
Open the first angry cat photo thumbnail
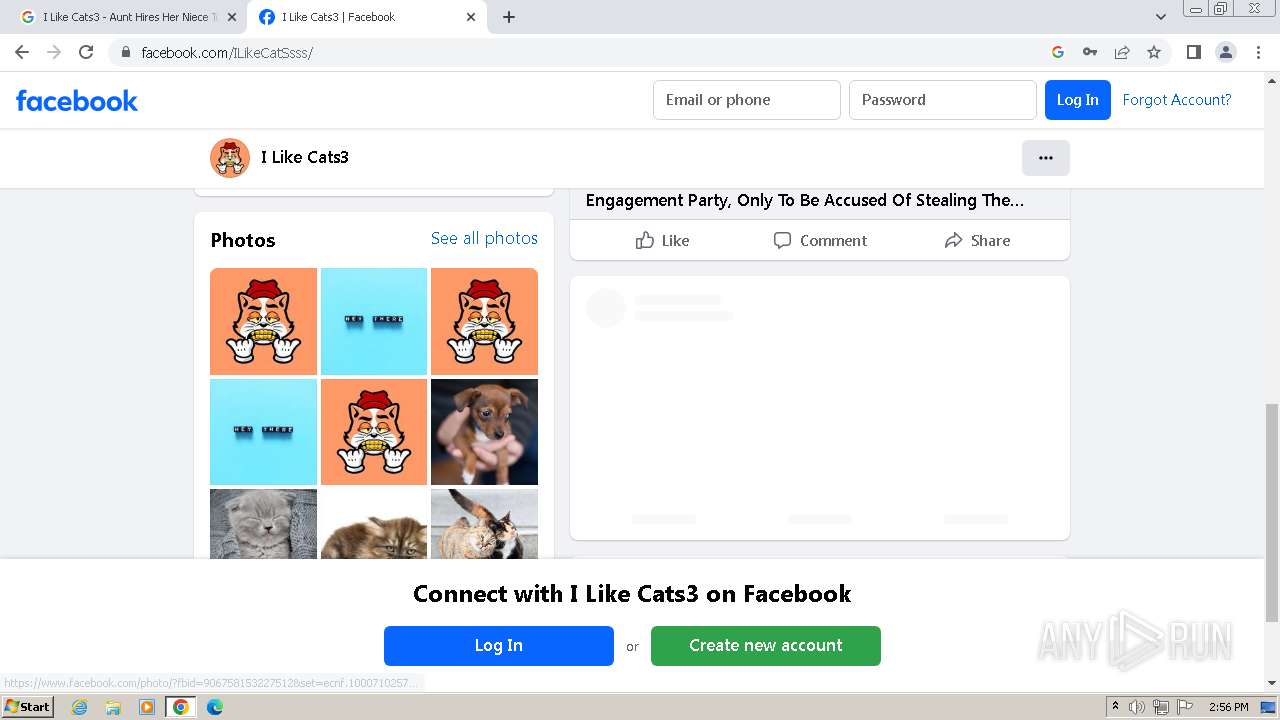263,321
